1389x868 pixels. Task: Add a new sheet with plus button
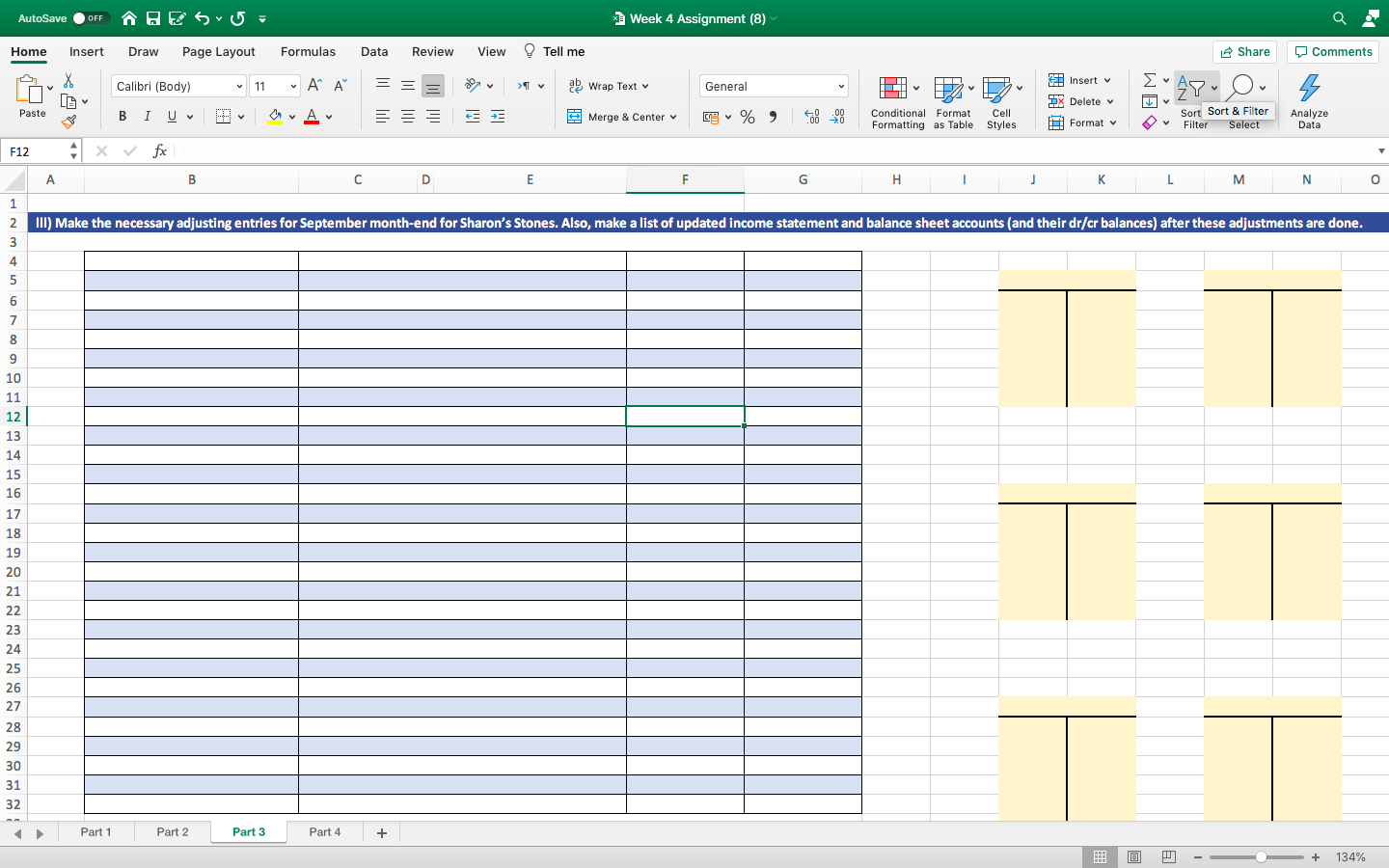click(382, 833)
